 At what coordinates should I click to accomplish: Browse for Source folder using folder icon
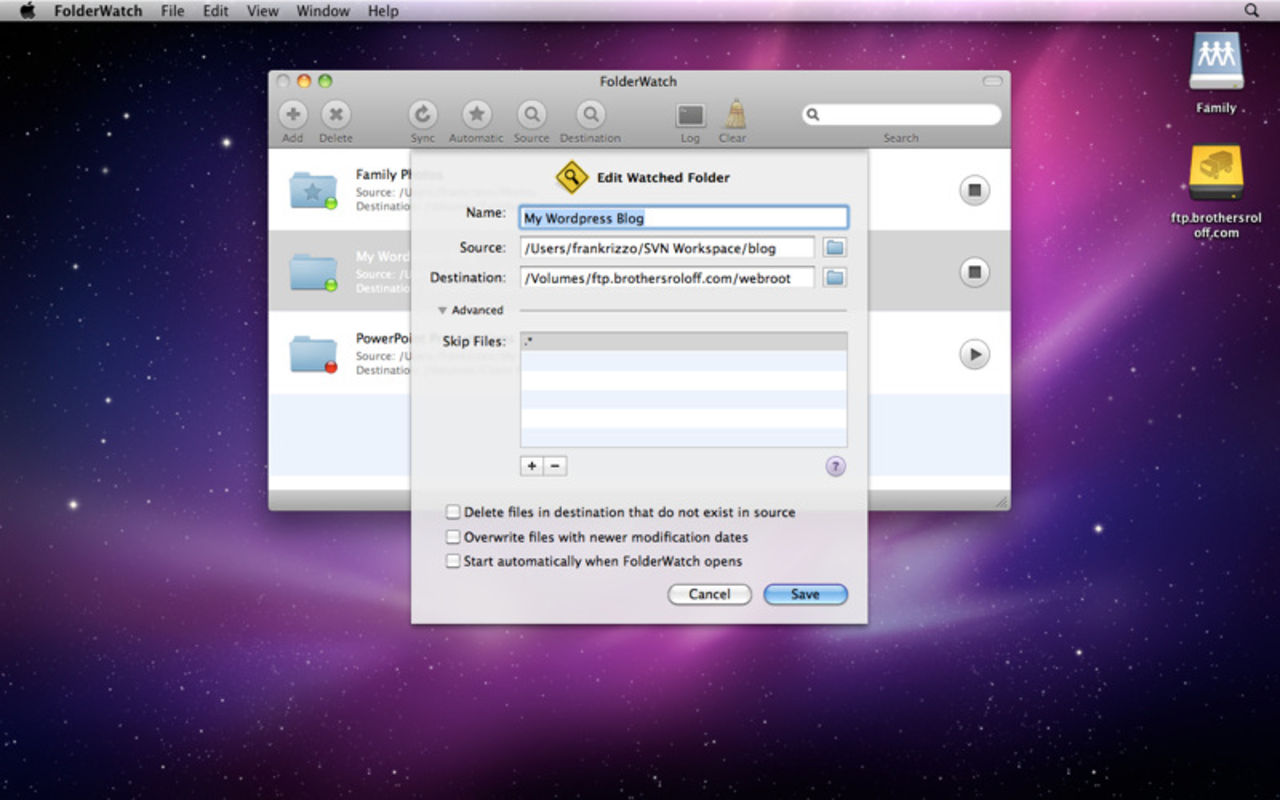coord(834,248)
